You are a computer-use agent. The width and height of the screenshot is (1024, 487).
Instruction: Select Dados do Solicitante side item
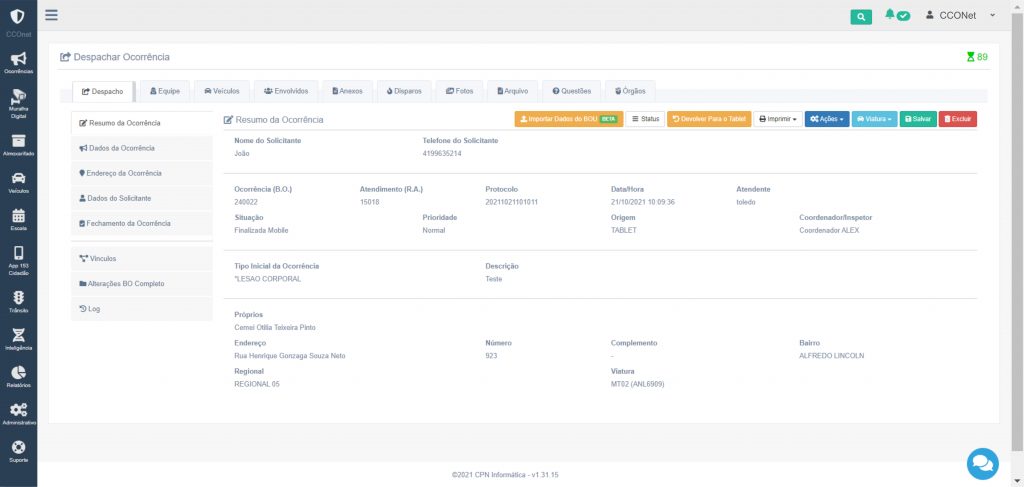[x=142, y=198]
